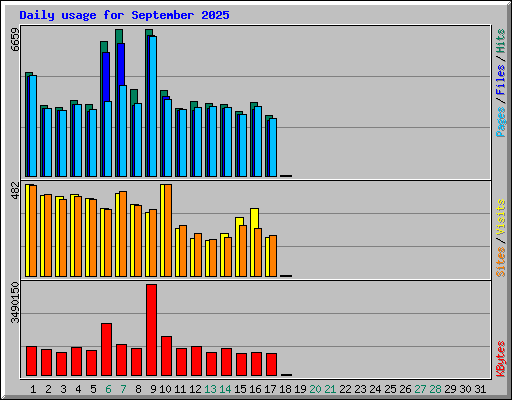Click the day 9 cyan Pages bar
Image resolution: width=512 pixels, height=400 pixels.
(153, 106)
